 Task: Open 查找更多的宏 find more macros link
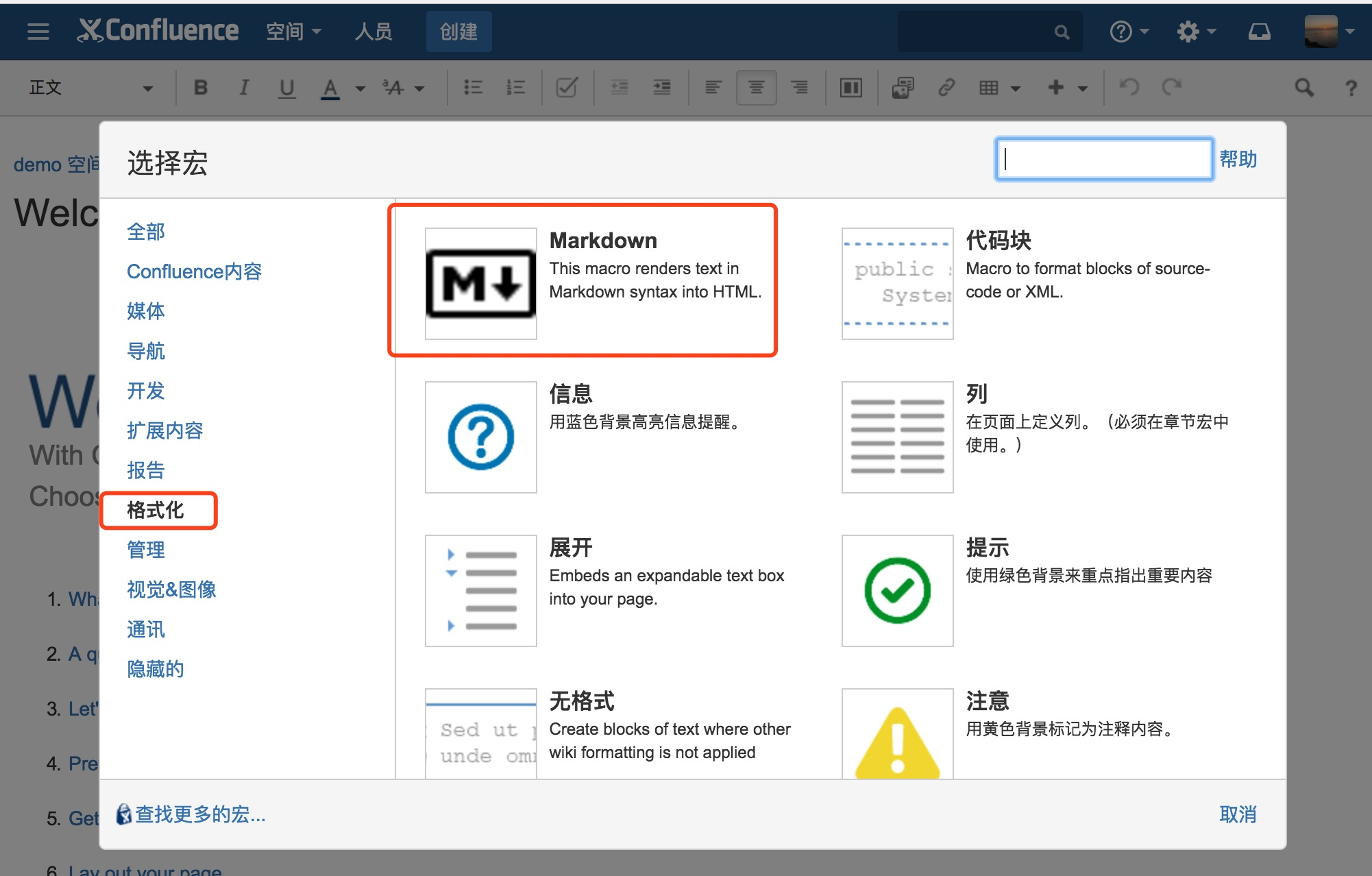point(199,814)
